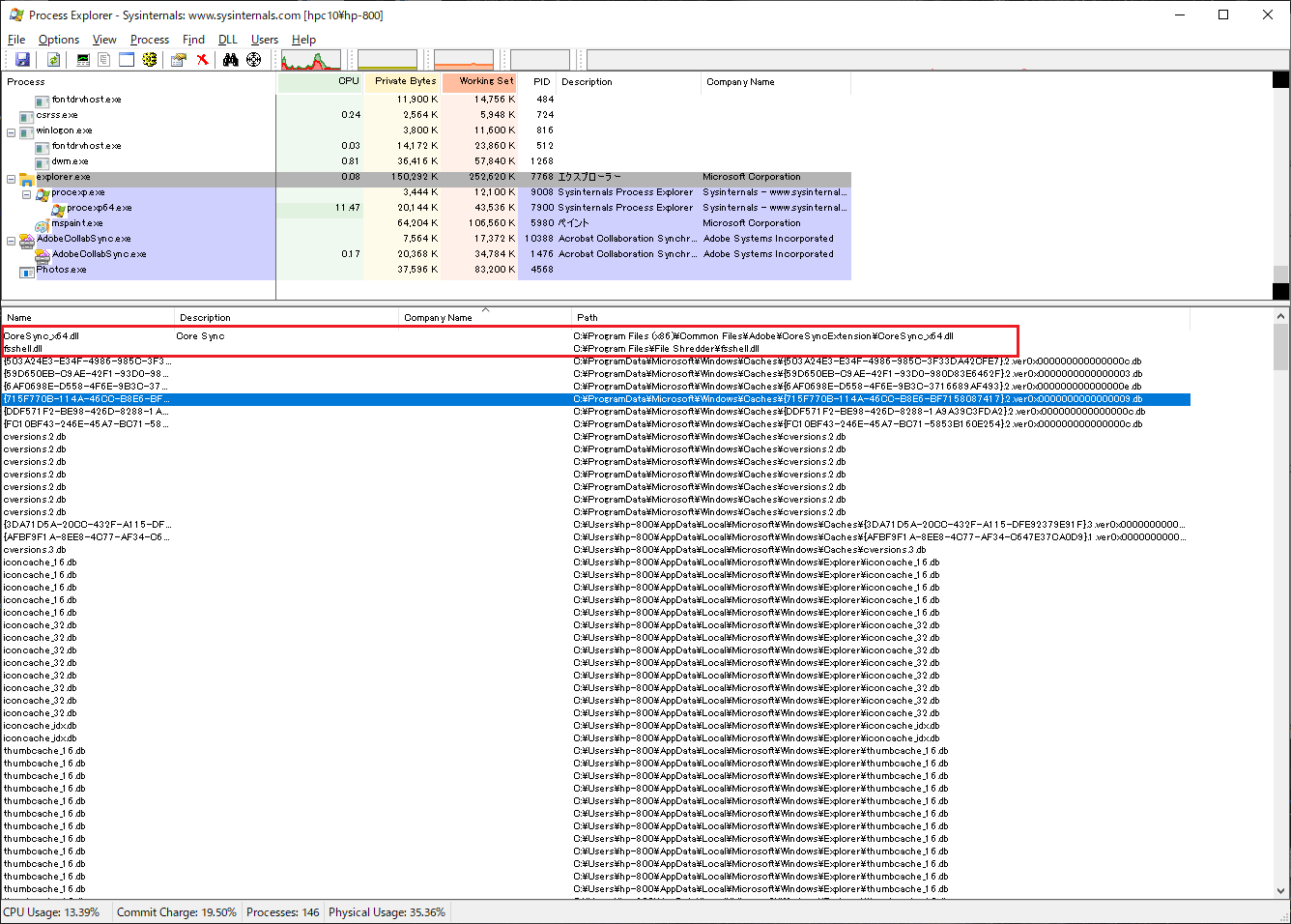Screen dimensions: 1291x924
Task: Click the Refresh Now toolbar icon
Action: point(53,60)
